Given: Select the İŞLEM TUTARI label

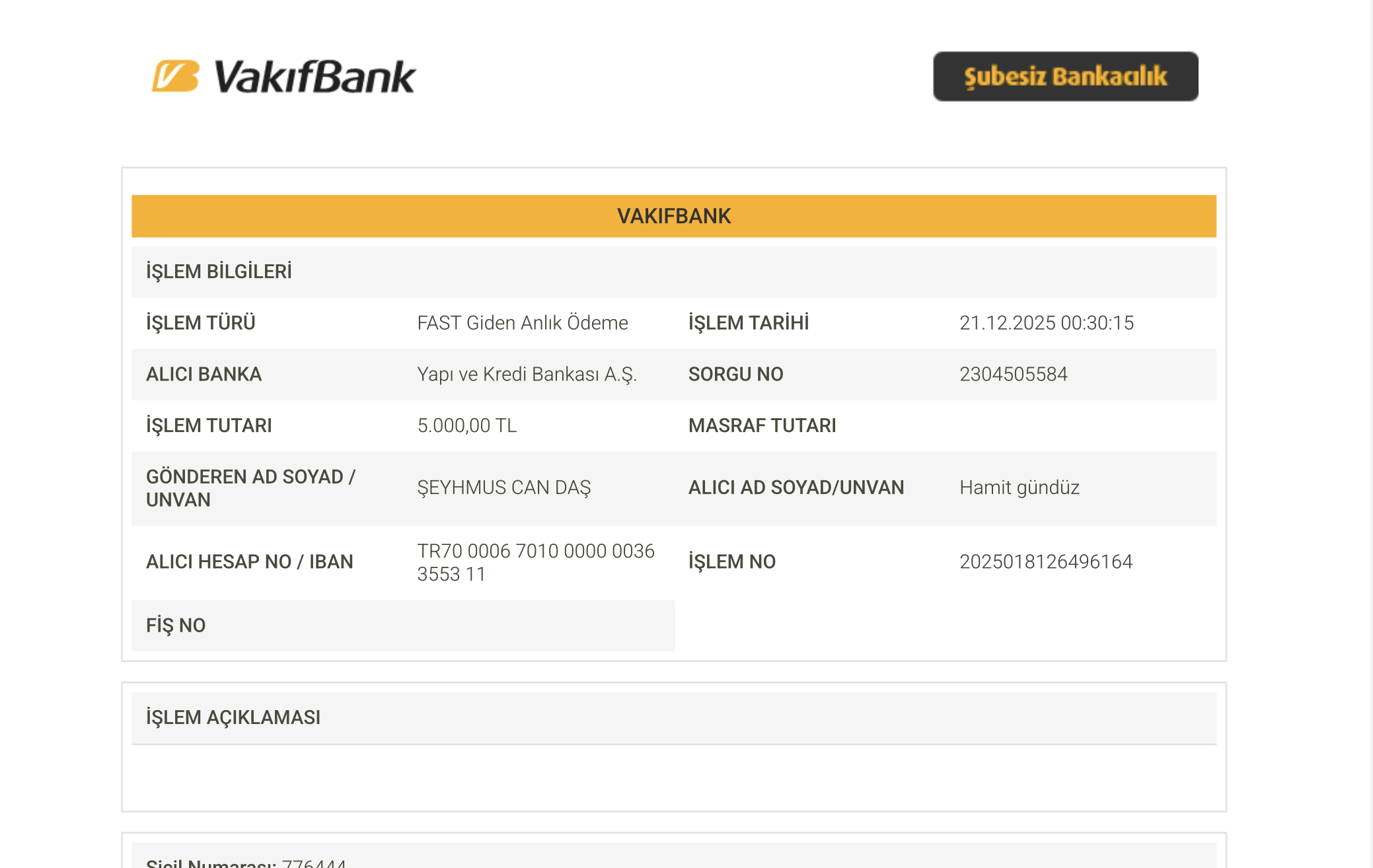Looking at the screenshot, I should [209, 426].
